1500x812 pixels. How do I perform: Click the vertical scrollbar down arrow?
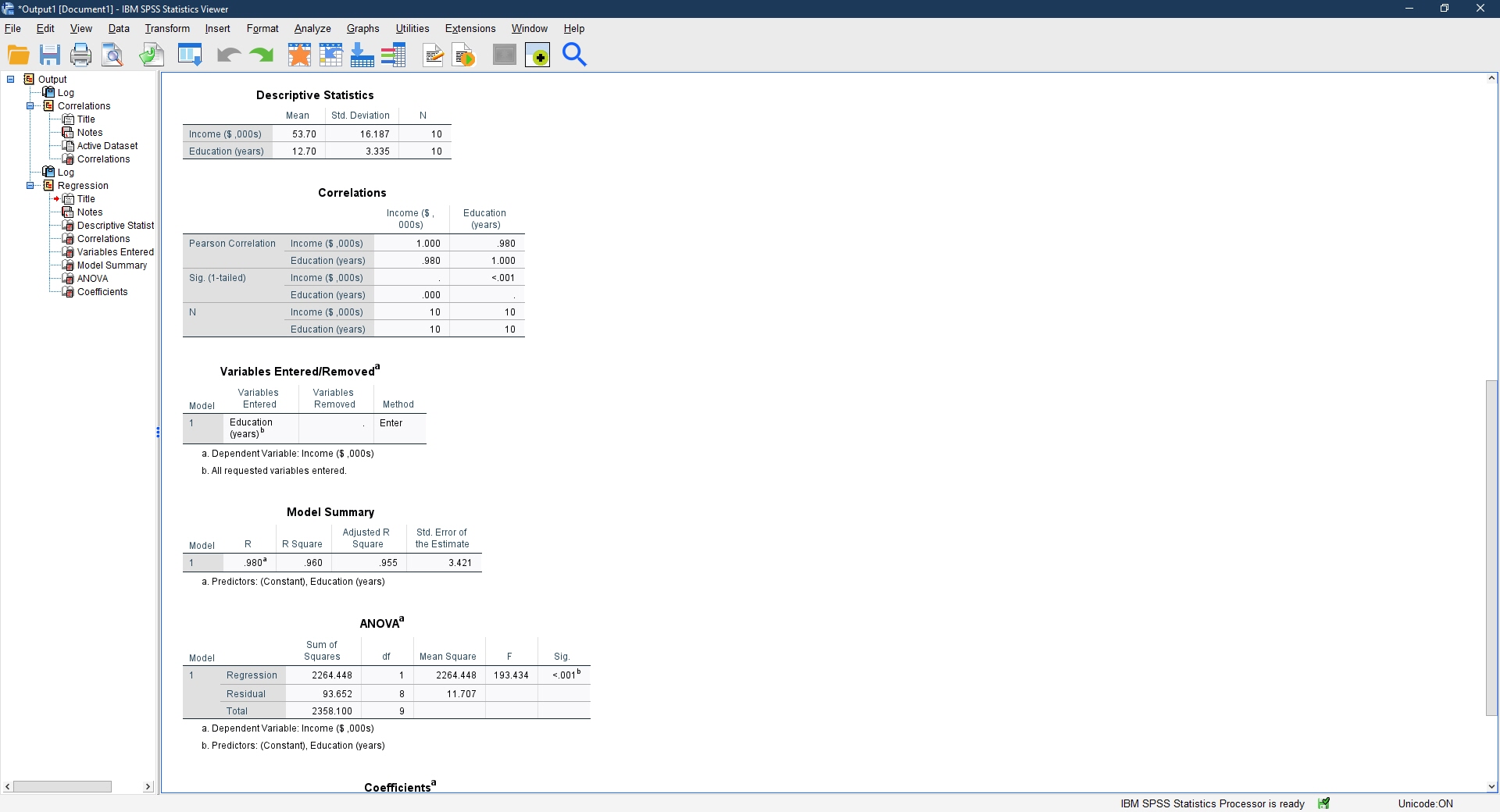[x=1491, y=787]
